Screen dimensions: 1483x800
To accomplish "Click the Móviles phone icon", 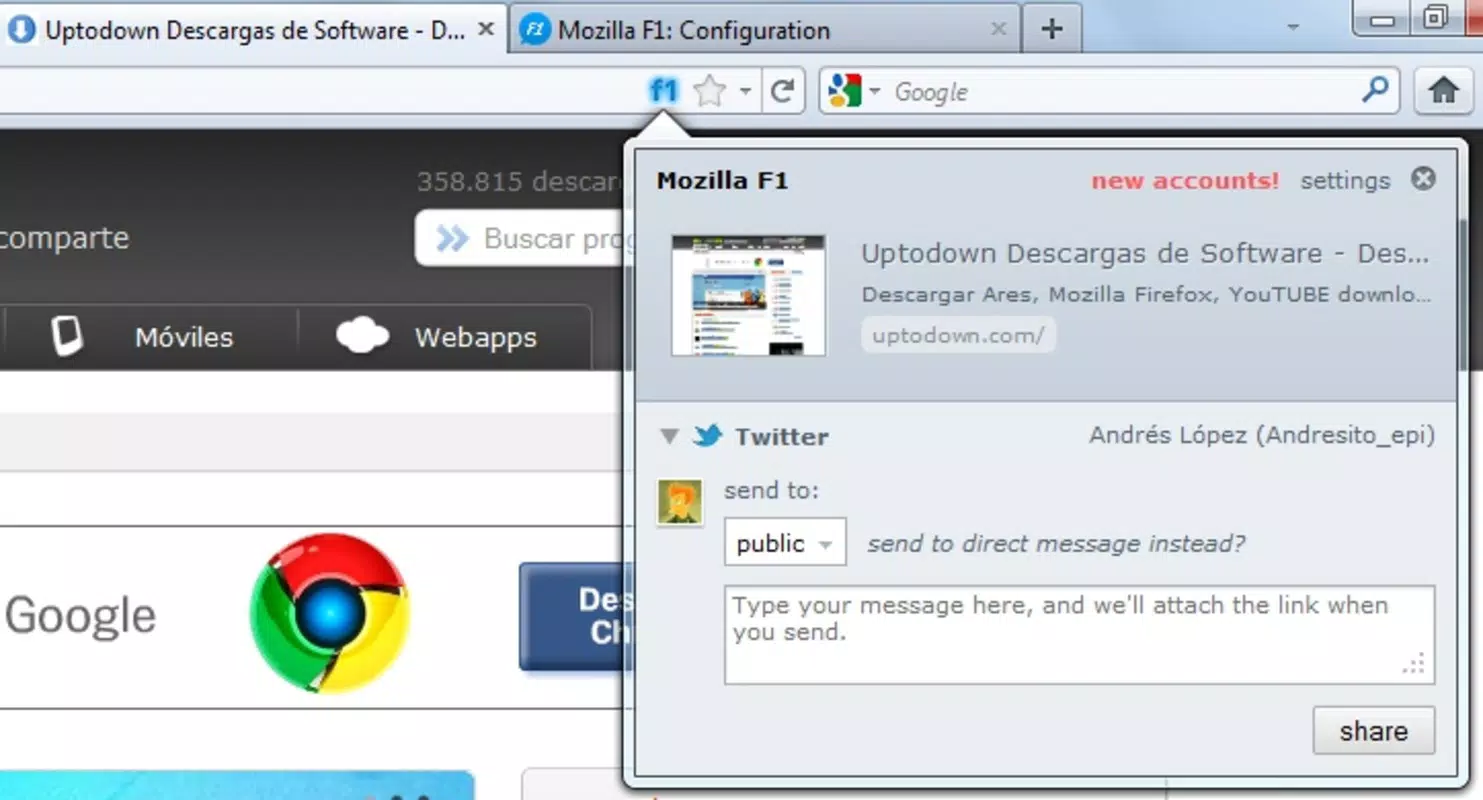I will pos(67,337).
